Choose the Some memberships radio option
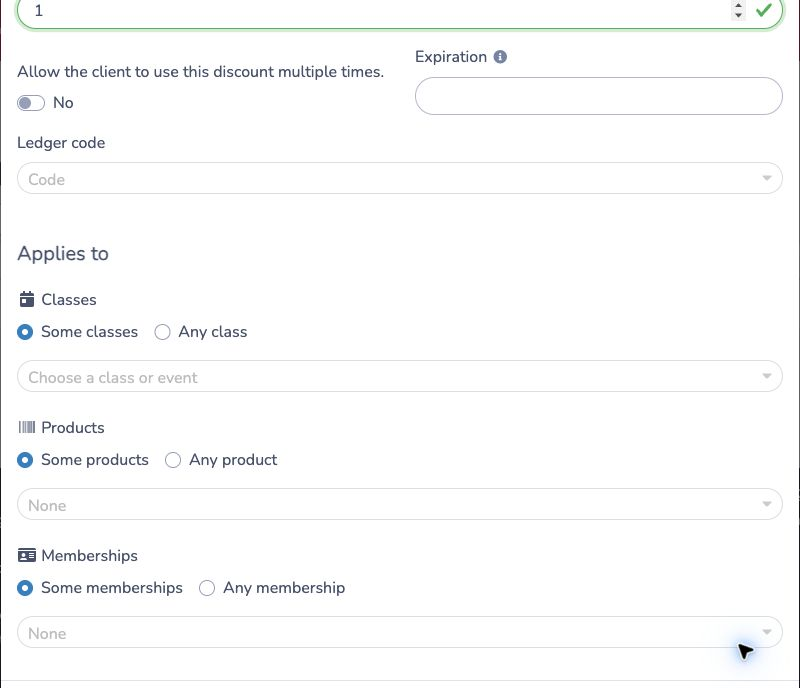Image resolution: width=800 pixels, height=688 pixels. (25, 588)
